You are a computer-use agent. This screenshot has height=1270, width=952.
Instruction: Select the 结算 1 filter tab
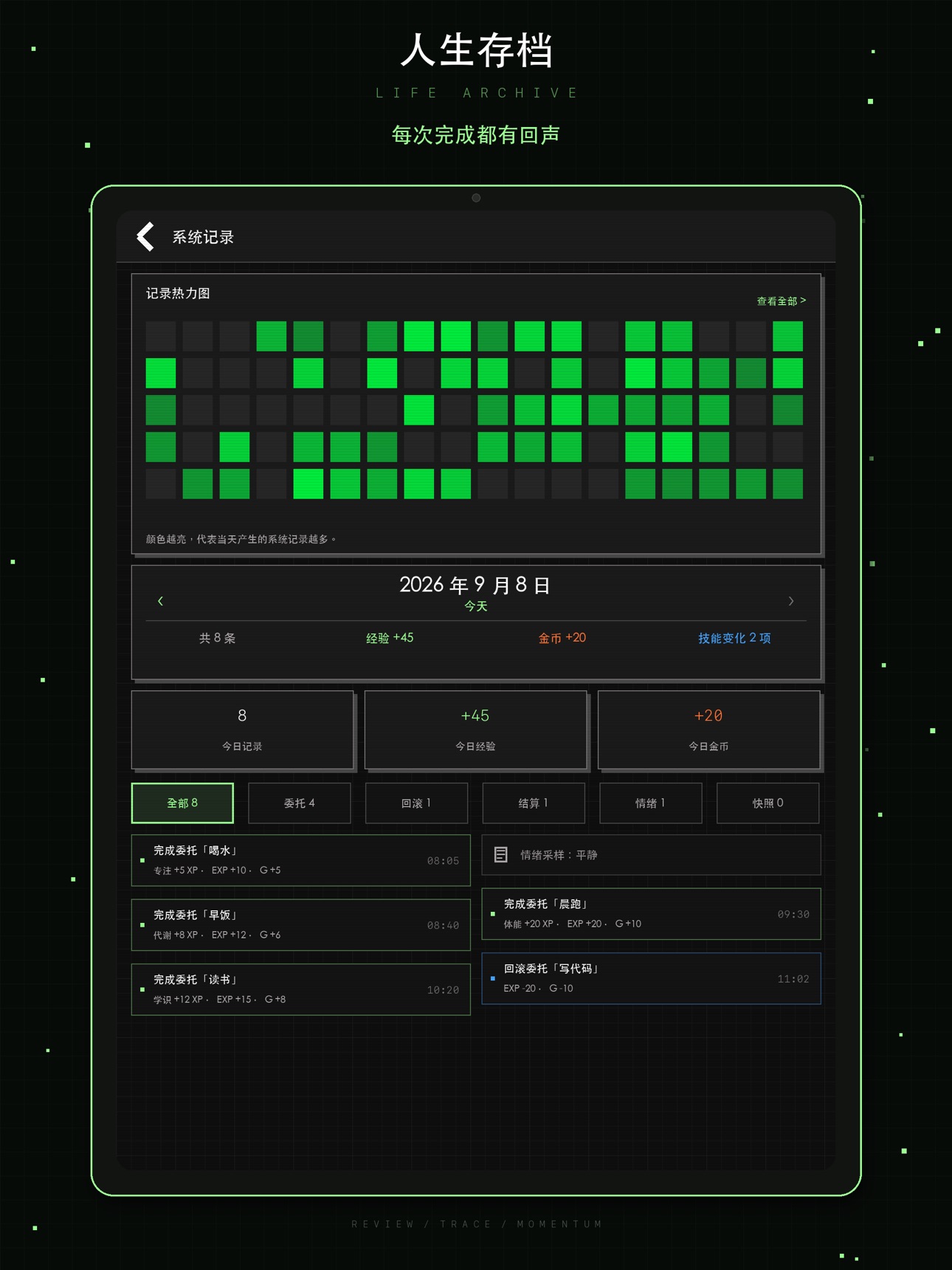534,803
